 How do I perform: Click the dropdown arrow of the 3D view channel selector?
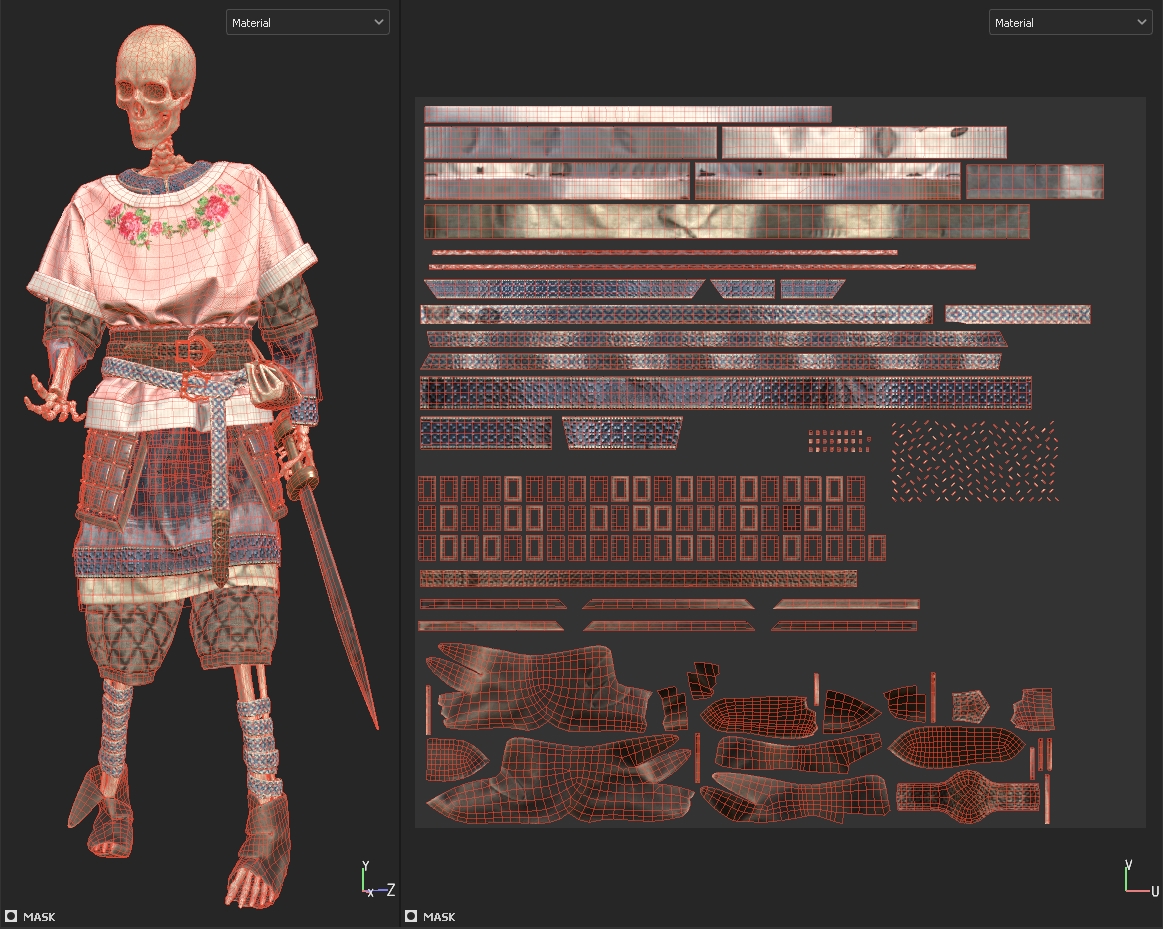[378, 22]
